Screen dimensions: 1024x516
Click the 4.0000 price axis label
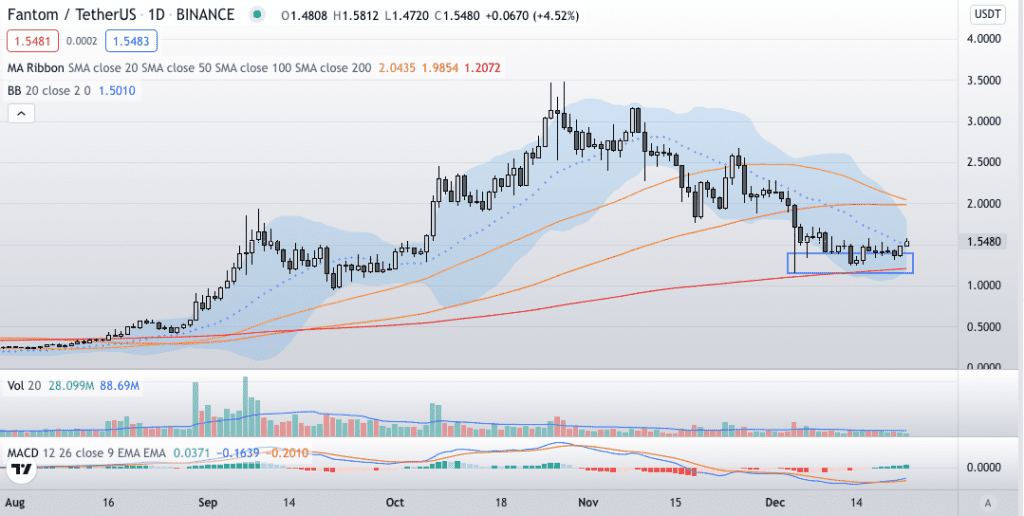tap(985, 39)
